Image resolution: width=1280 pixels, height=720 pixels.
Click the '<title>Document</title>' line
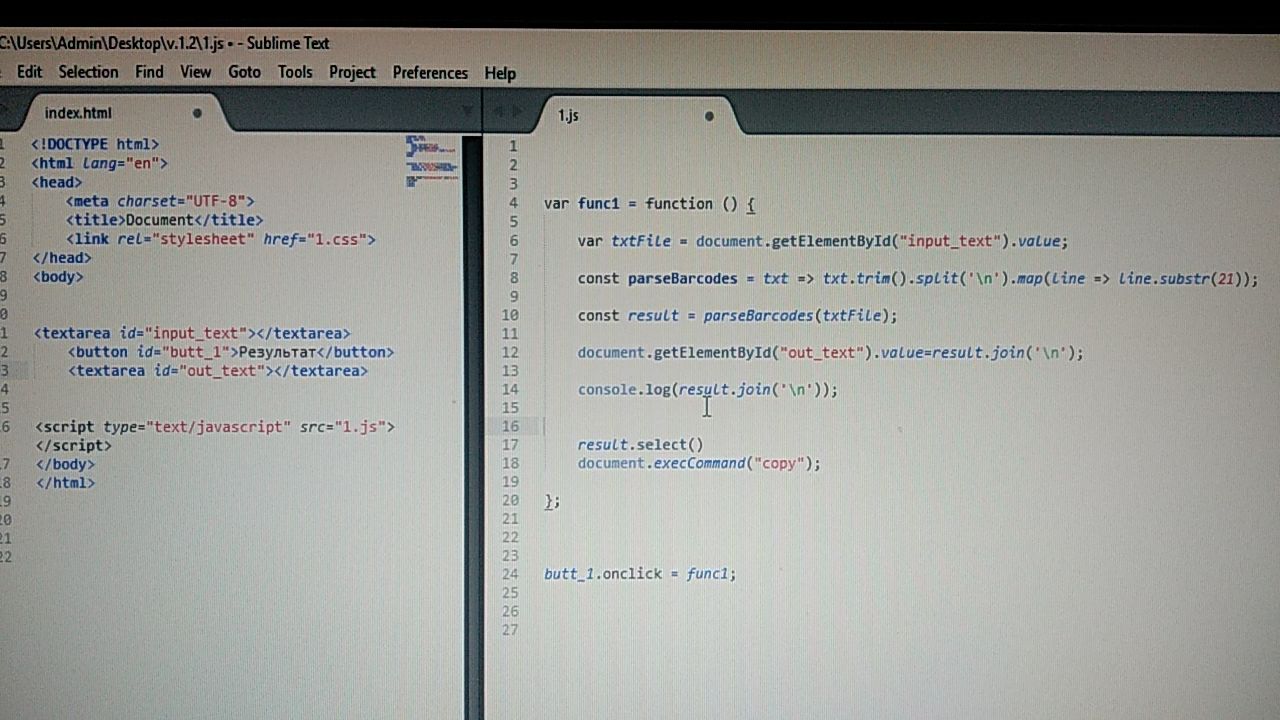164,220
